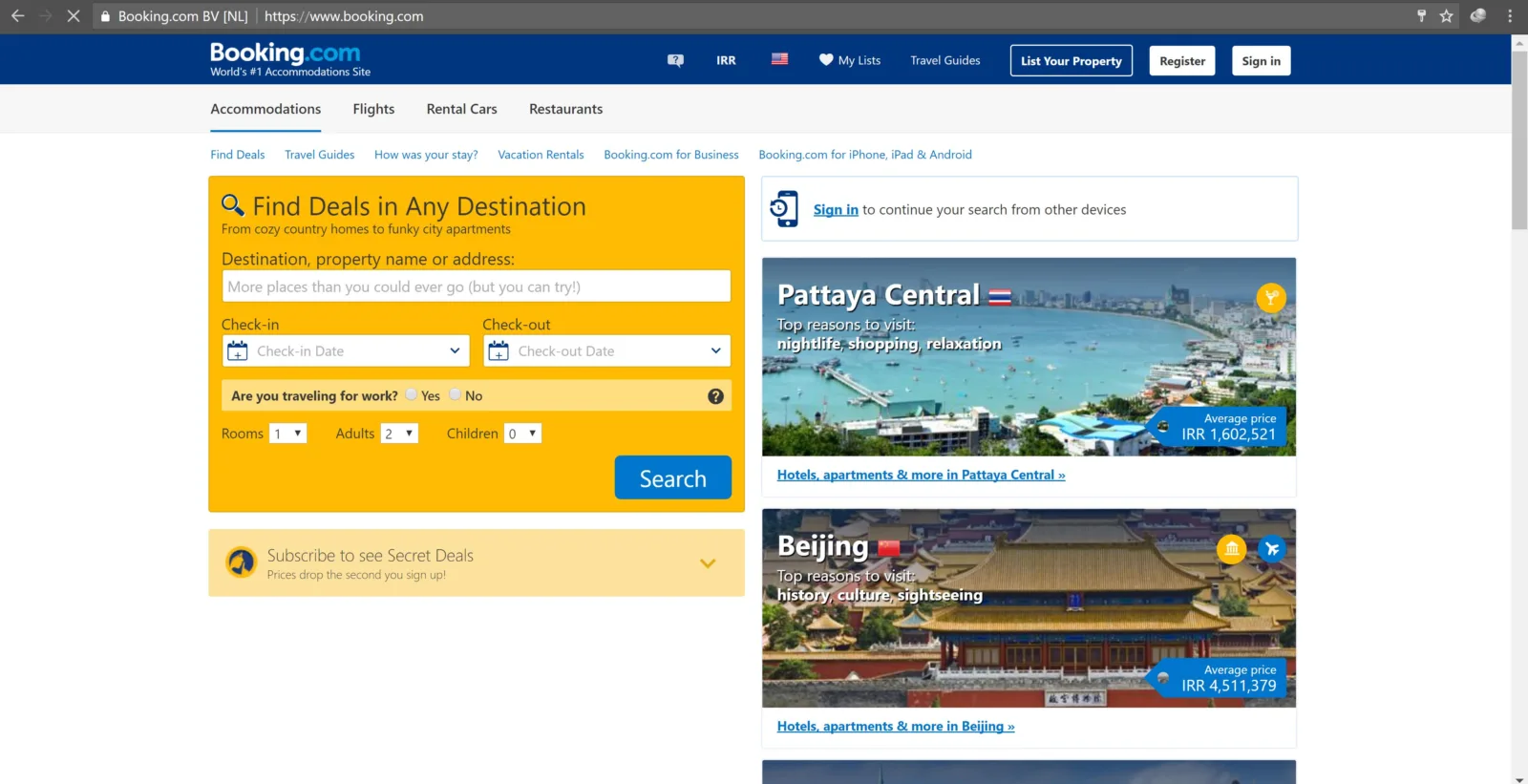1528x784 pixels.
Task: Expand Subscribe to see Secret Deals panel
Action: click(x=708, y=563)
